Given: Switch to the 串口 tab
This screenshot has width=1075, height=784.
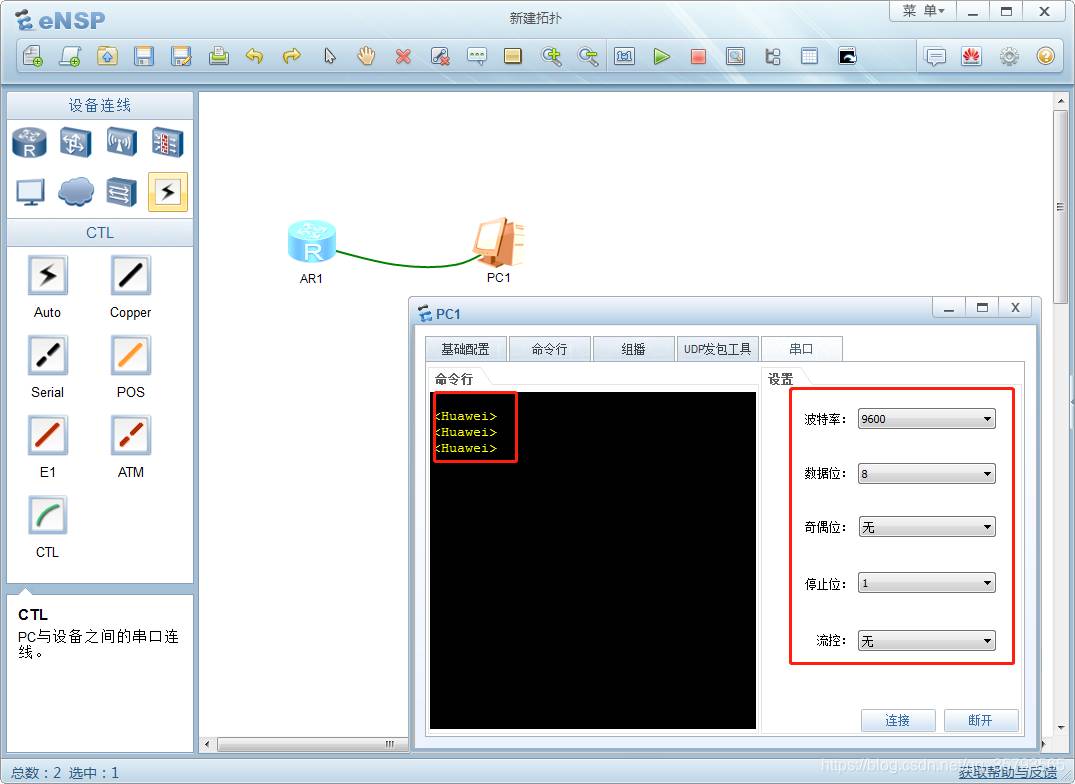Looking at the screenshot, I should (x=801, y=349).
